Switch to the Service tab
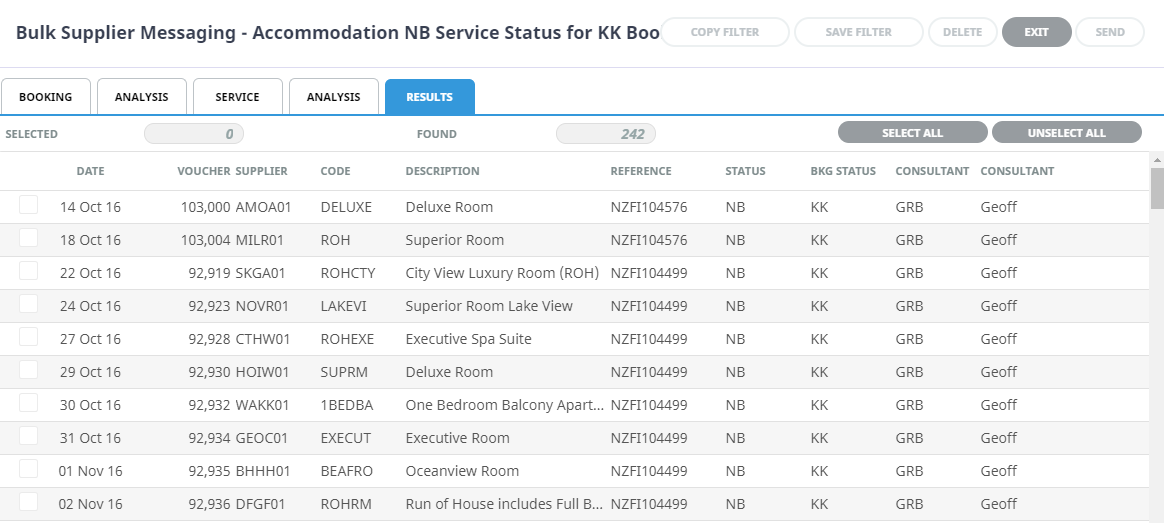Viewport: 1164px width, 523px height. point(238,97)
